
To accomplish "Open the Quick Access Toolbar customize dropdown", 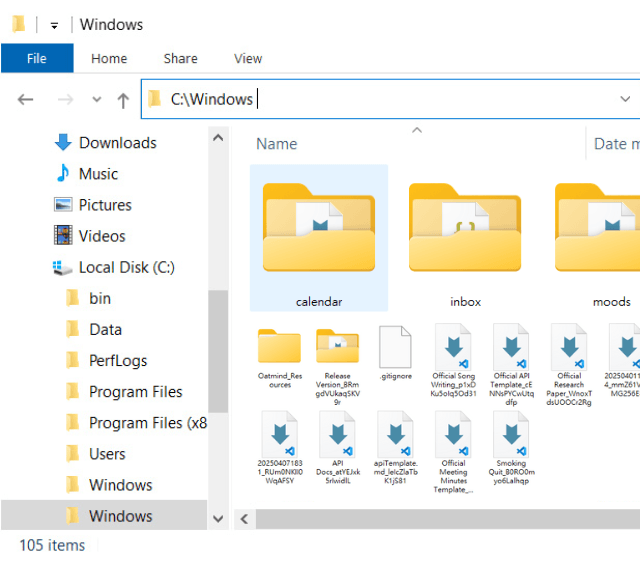I will pyautogui.click(x=54, y=26).
